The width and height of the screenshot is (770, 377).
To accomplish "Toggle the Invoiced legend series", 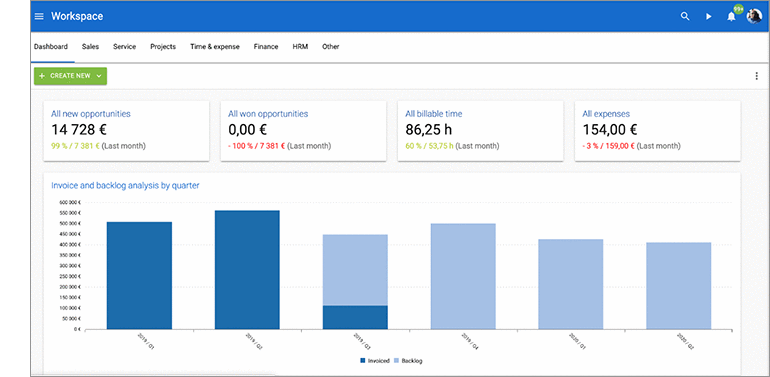I will click(x=375, y=361).
